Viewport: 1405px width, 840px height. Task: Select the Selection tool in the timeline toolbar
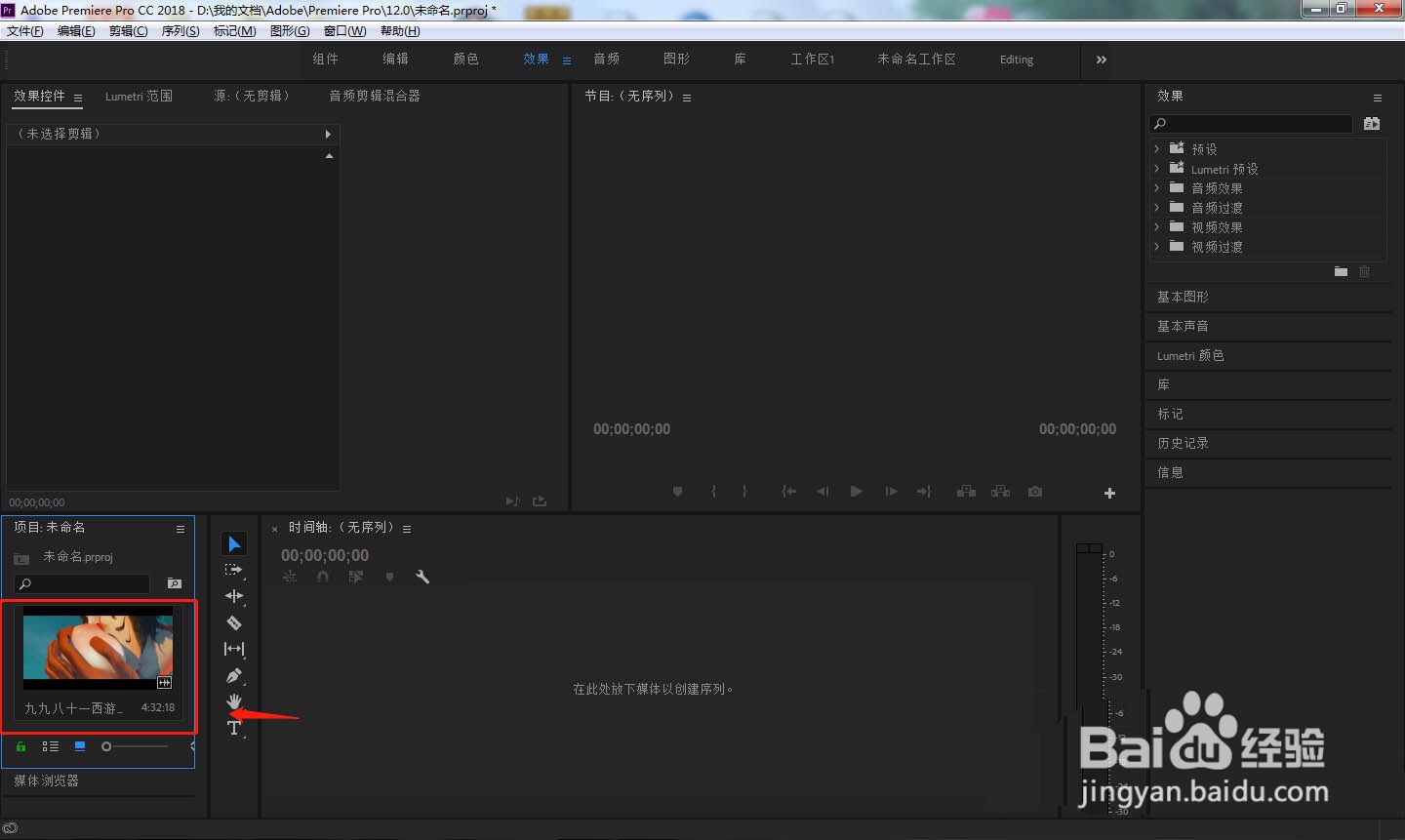[x=234, y=543]
